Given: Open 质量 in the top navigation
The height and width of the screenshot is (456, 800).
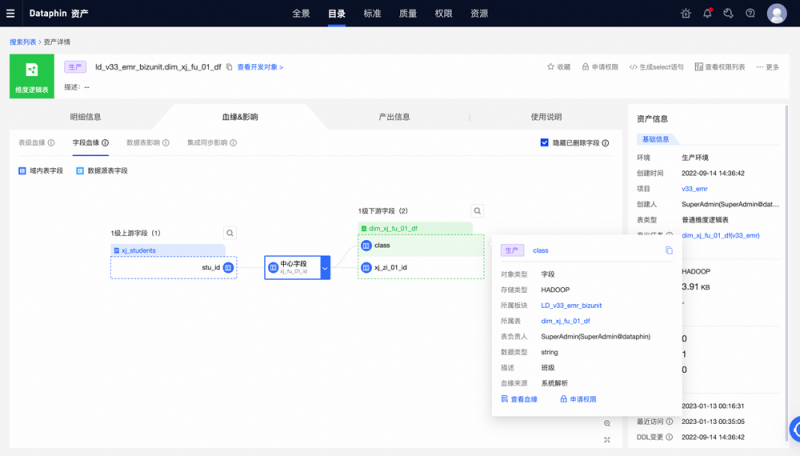Looking at the screenshot, I should click(x=408, y=13).
